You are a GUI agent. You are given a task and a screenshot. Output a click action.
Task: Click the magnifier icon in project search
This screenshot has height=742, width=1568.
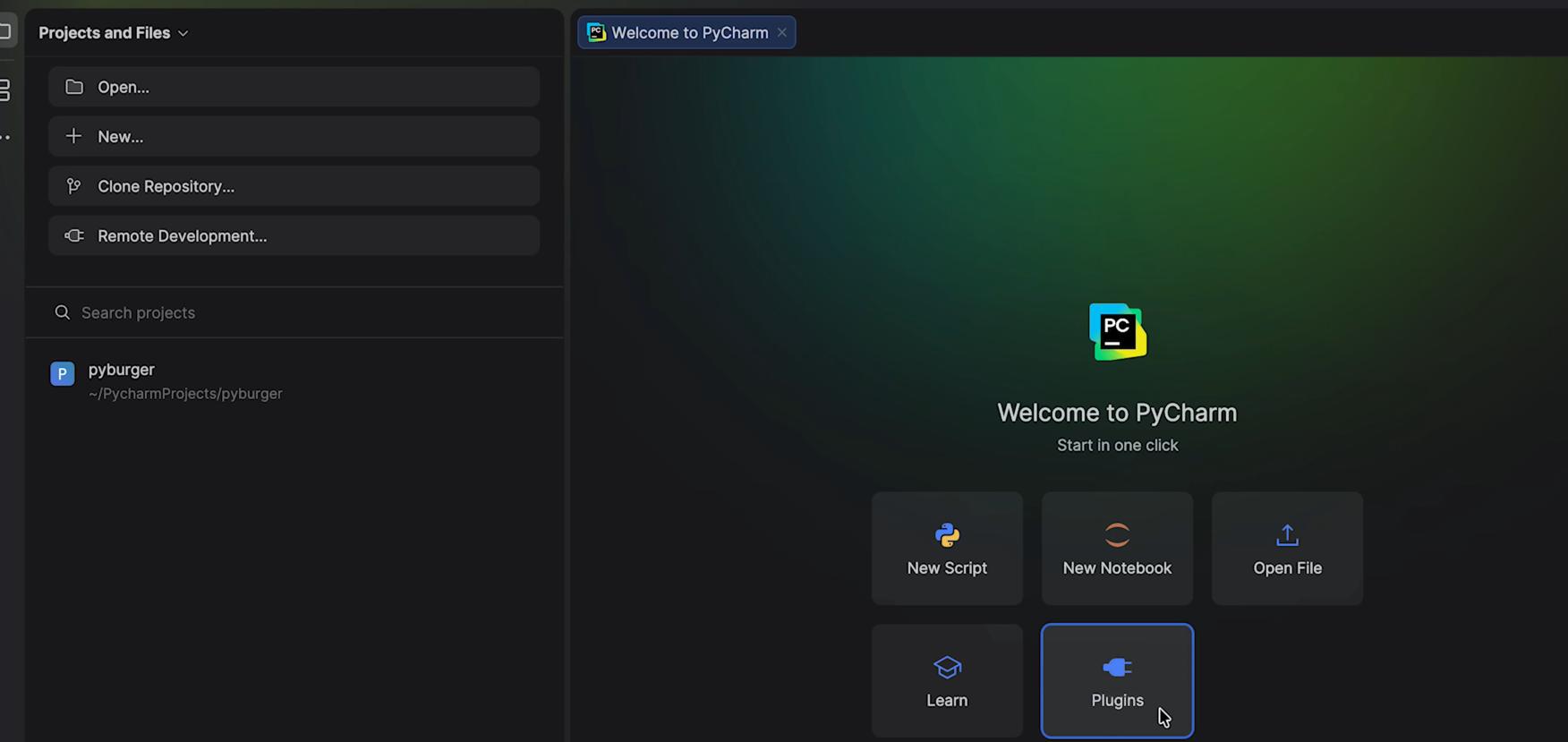(x=62, y=312)
